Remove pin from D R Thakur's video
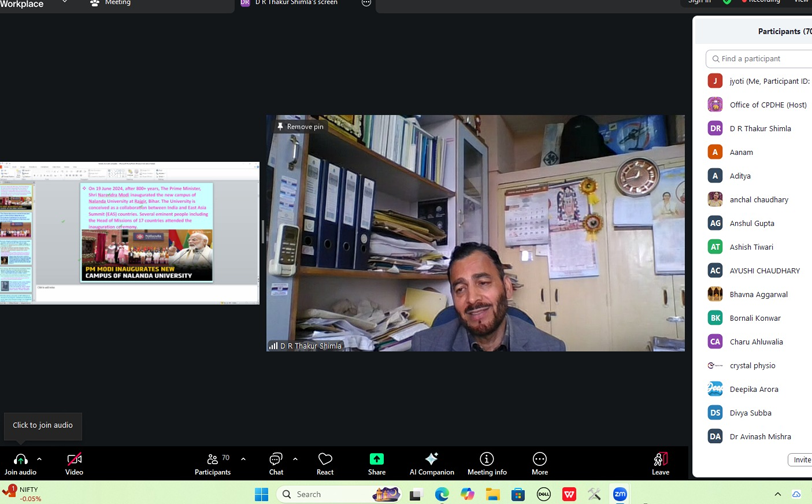Viewport: 812px width, 504px height. pyautogui.click(x=300, y=127)
